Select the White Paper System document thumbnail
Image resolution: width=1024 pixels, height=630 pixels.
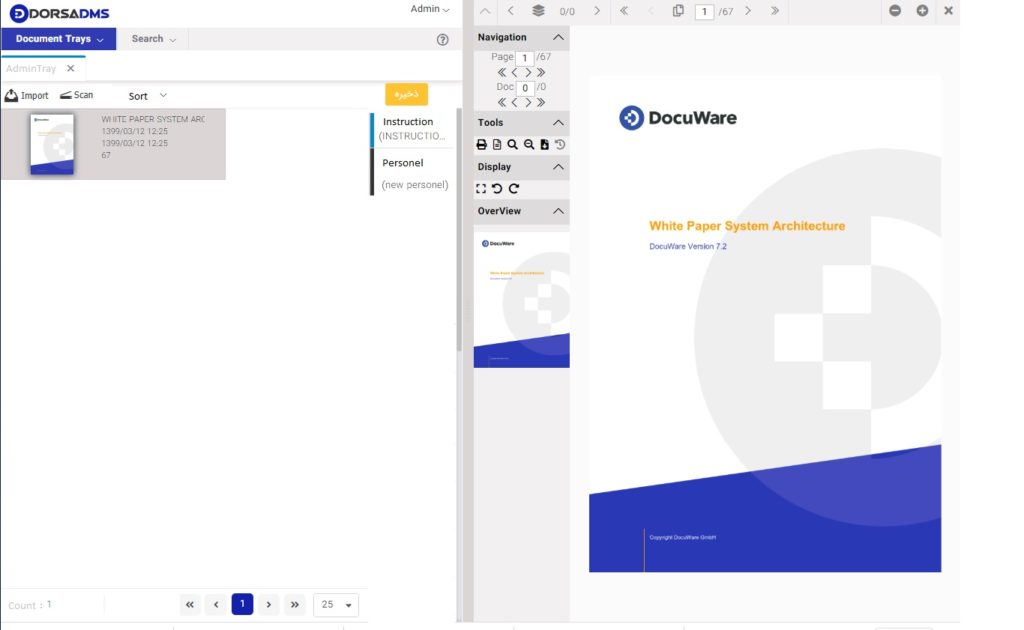(52, 144)
